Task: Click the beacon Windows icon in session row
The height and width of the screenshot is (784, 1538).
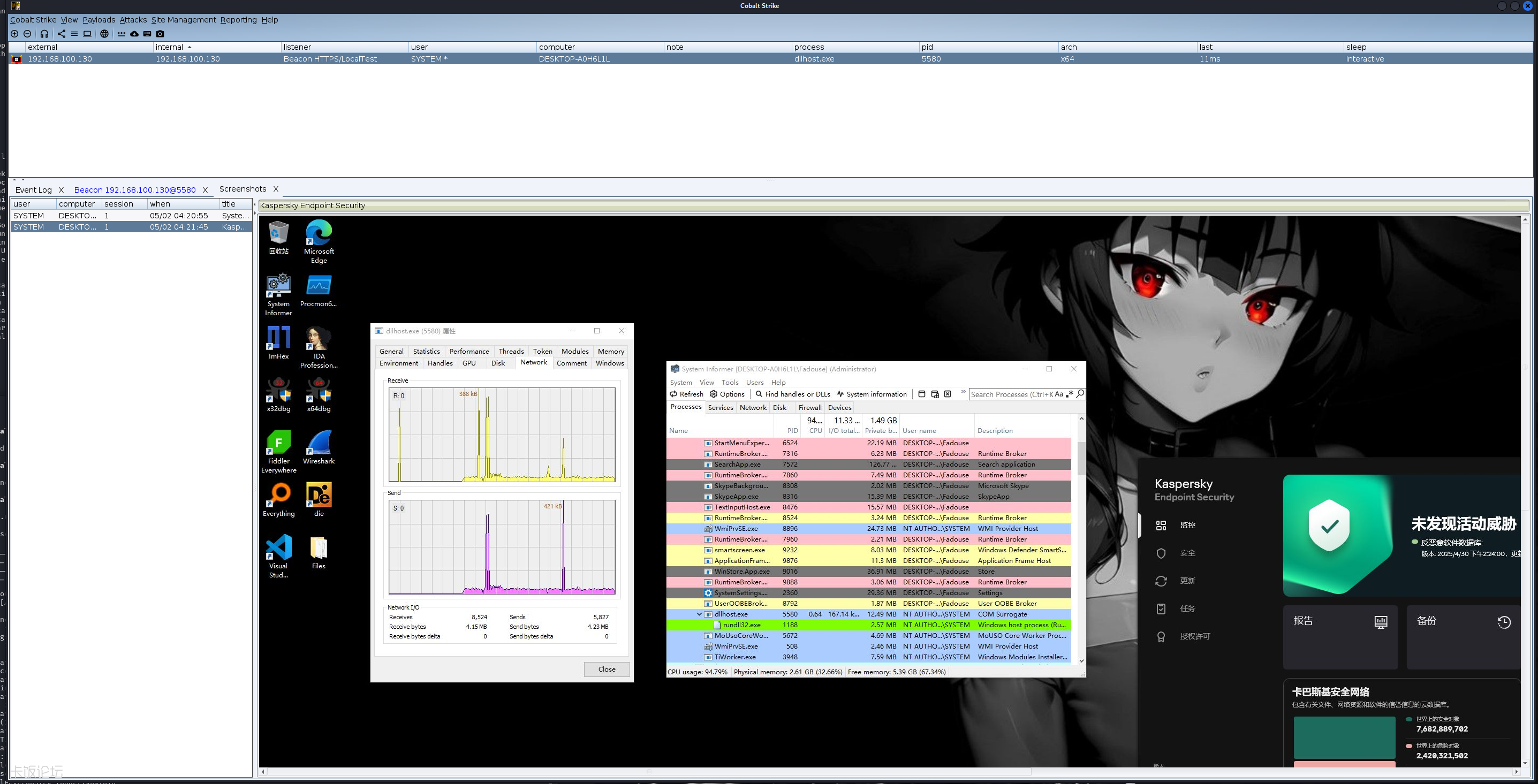Action: tap(17, 59)
